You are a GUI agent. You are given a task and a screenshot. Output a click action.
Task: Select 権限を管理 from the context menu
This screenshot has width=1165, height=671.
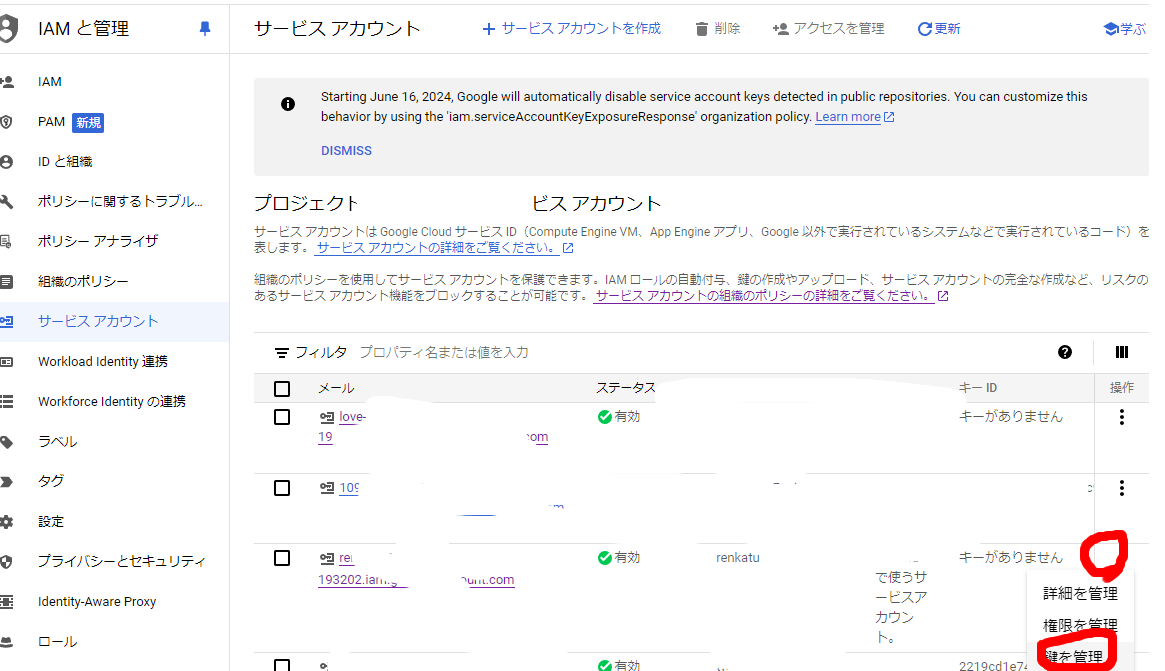(1080, 623)
